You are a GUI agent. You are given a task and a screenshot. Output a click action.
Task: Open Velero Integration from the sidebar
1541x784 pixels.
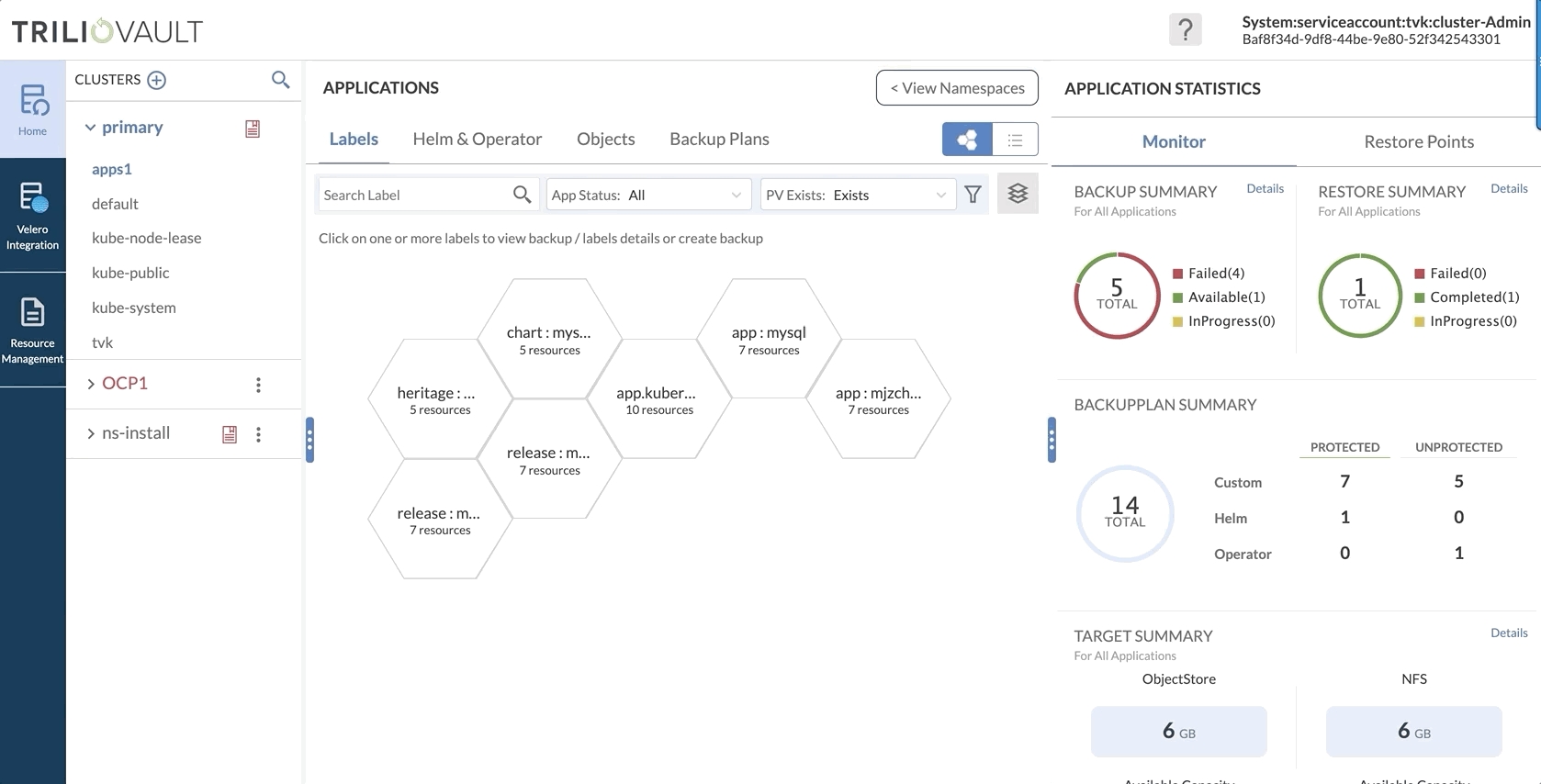(32, 216)
